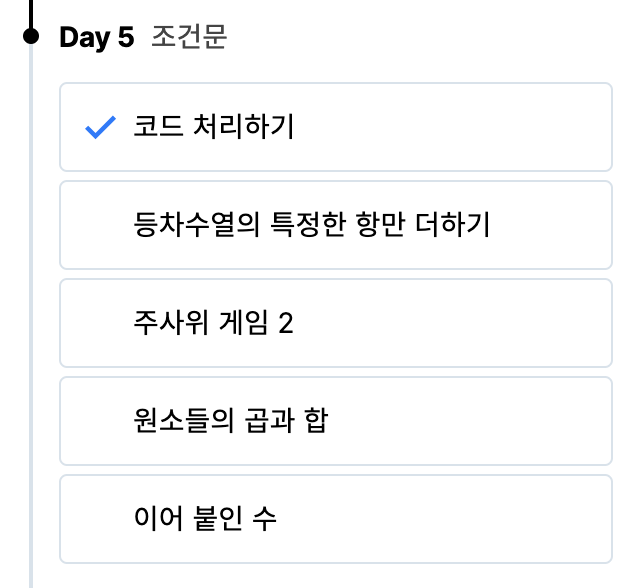Click blank status slot before 원소들의 곱과 합

(x=101, y=421)
